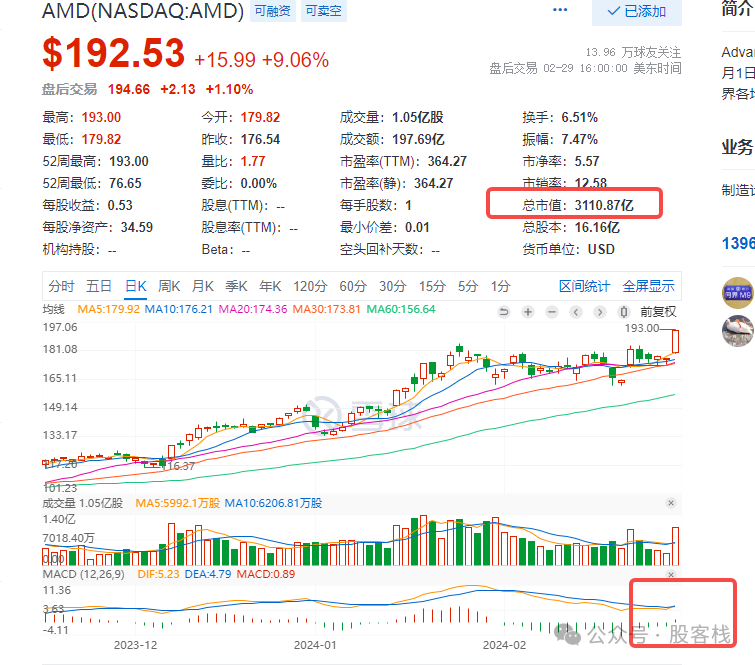
Task: Click the 2024-02 date axis label
Action: [x=504, y=645]
